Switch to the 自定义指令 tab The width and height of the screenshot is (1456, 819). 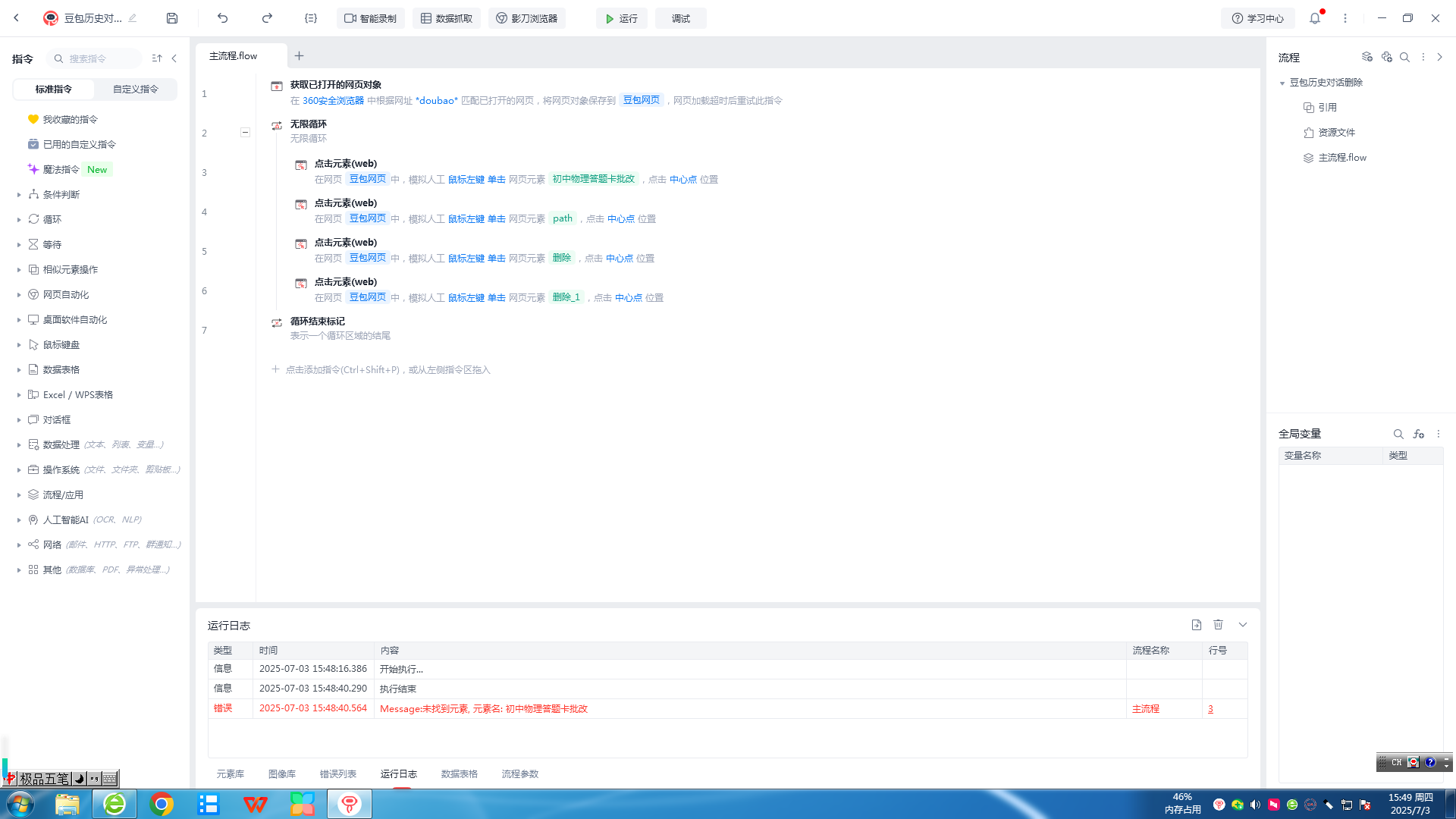[136, 89]
